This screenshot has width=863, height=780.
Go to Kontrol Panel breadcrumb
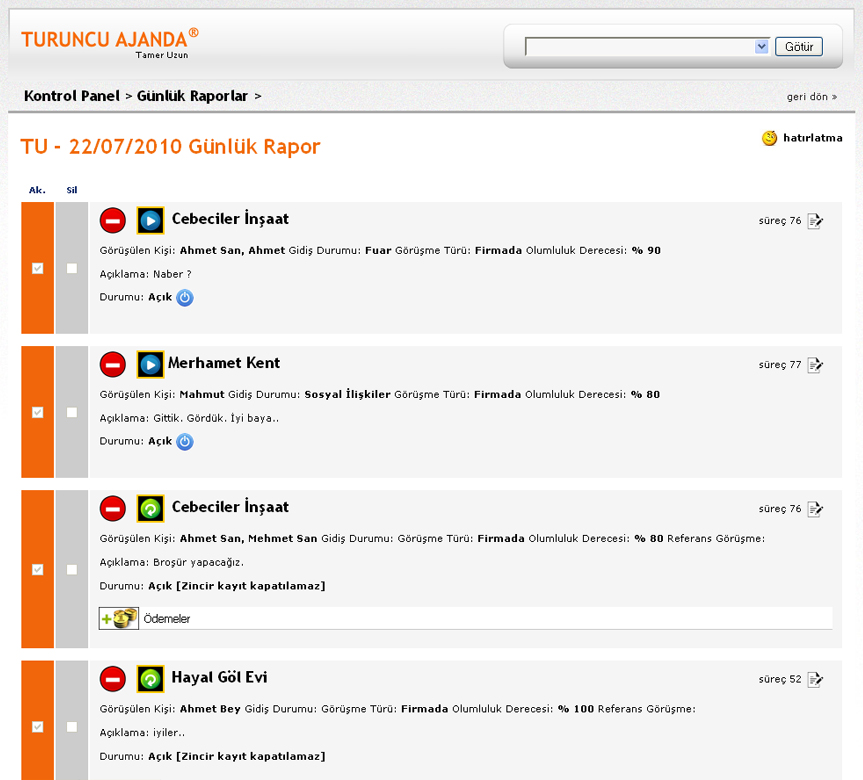pyautogui.click(x=71, y=96)
